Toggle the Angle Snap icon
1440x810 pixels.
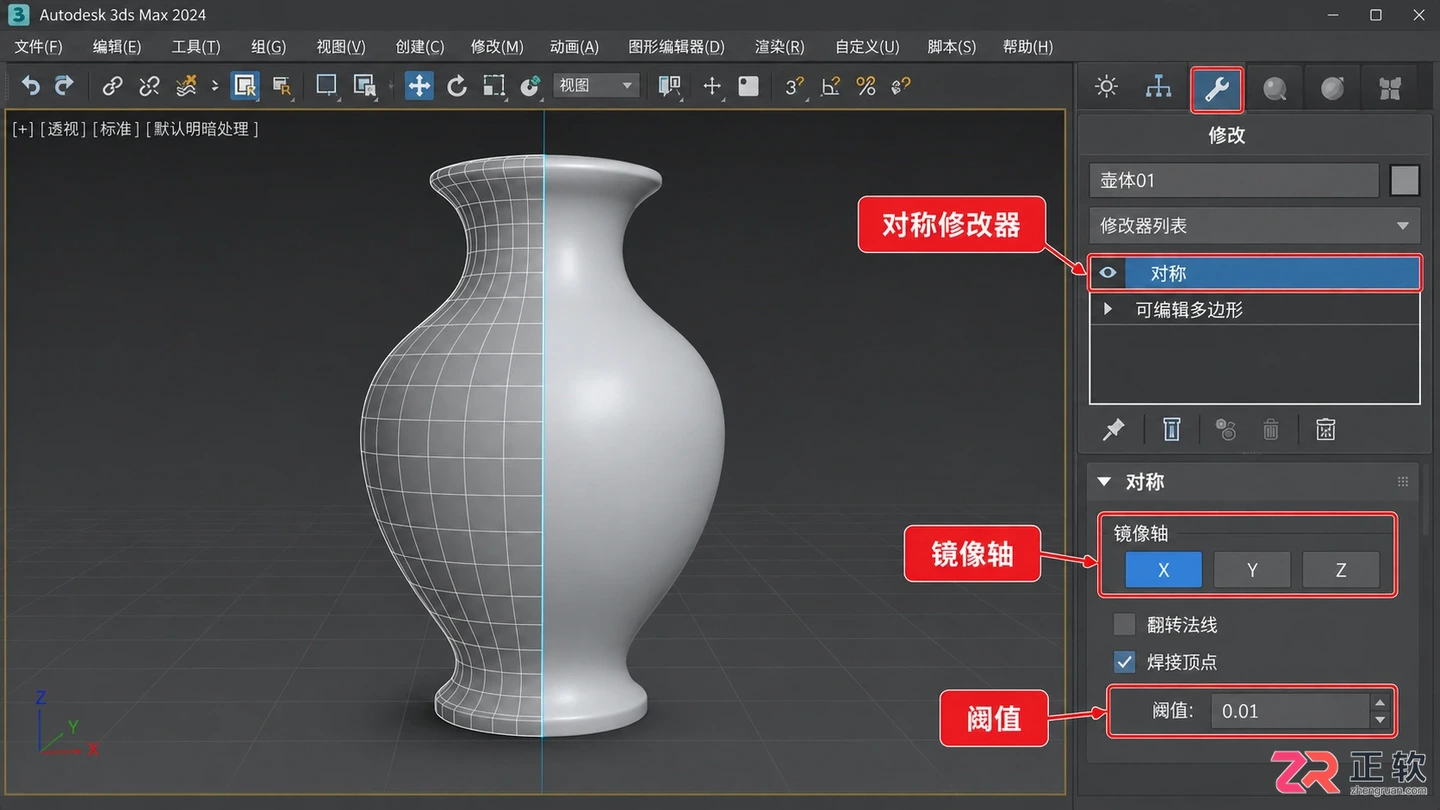830,86
